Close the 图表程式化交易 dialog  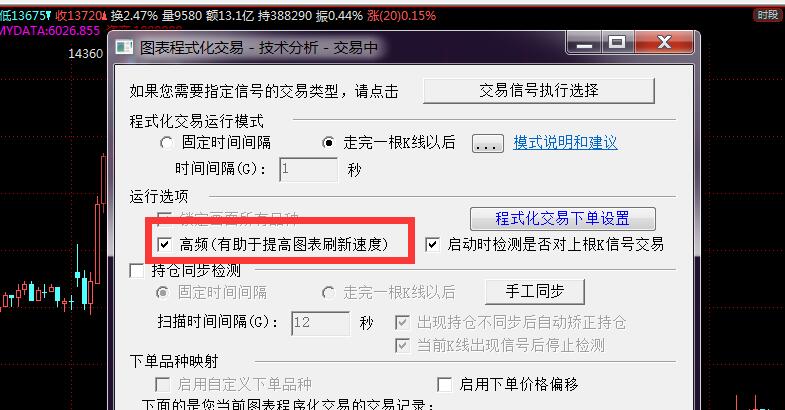pyautogui.click(x=664, y=43)
